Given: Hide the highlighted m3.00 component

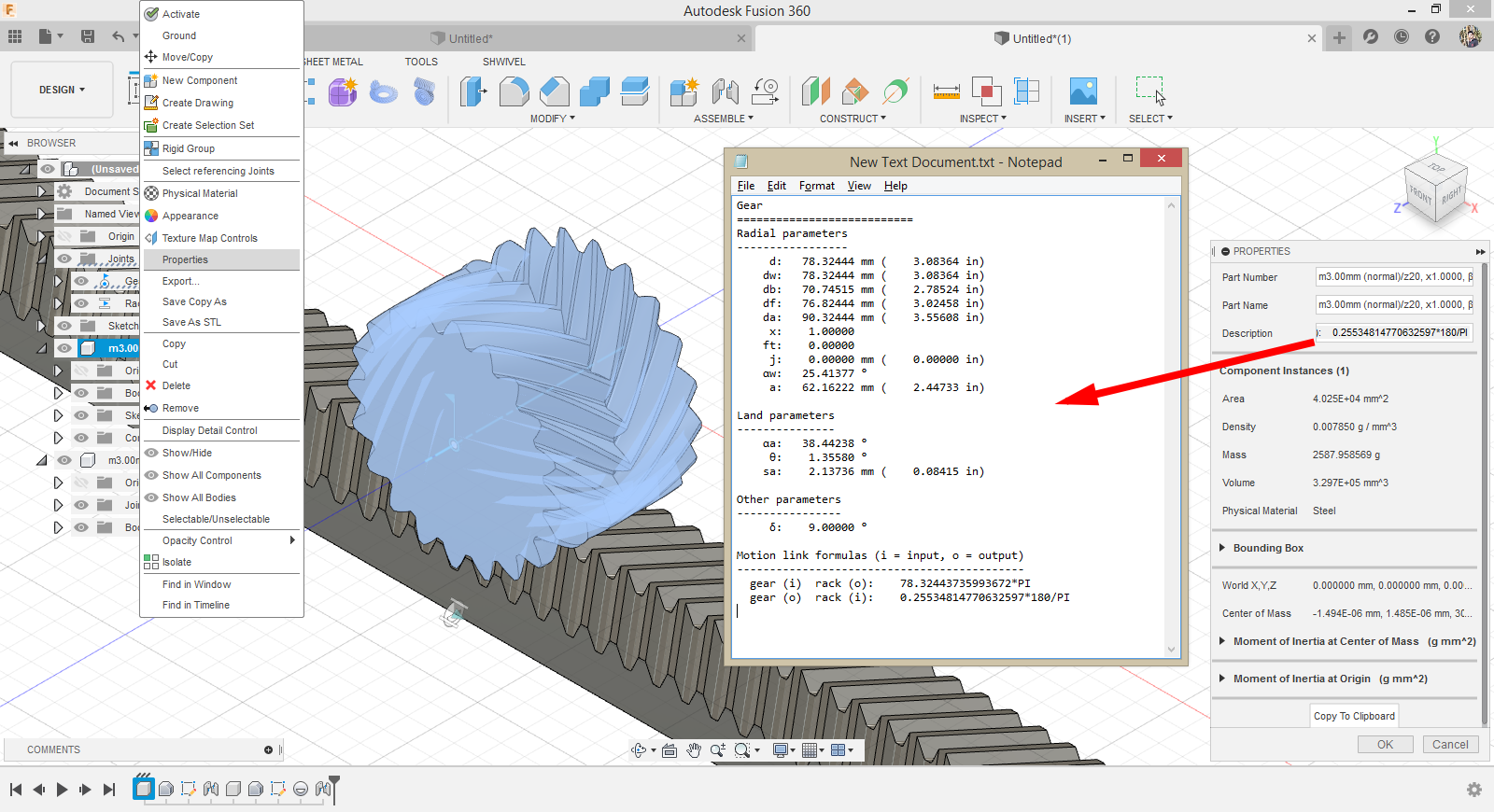Looking at the screenshot, I should 64,348.
